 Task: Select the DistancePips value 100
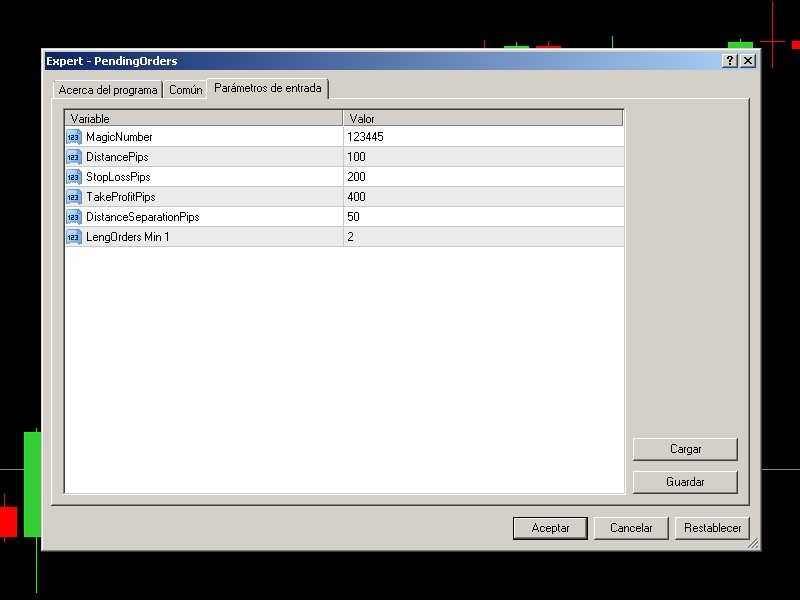click(484, 157)
